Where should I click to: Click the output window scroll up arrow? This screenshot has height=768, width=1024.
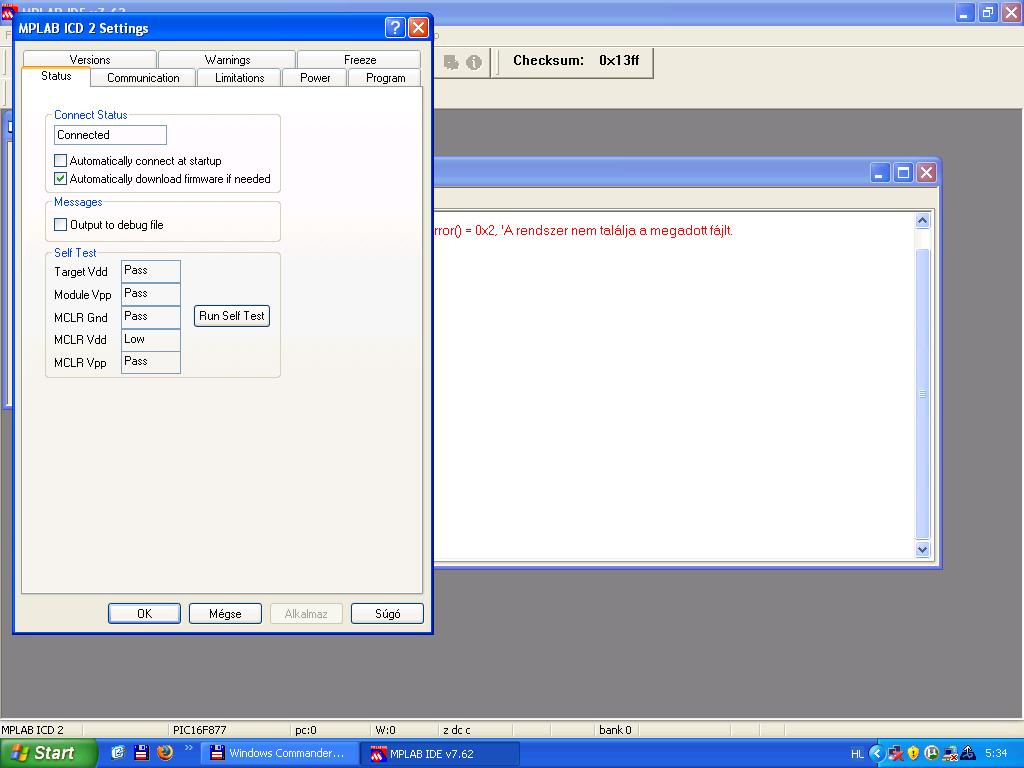tap(922, 221)
